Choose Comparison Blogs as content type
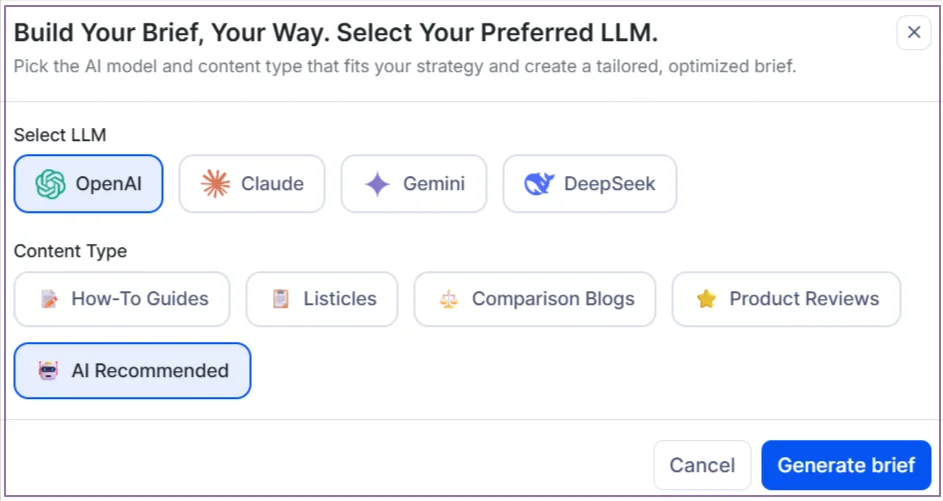Viewport: 943px width, 501px height. (535, 299)
